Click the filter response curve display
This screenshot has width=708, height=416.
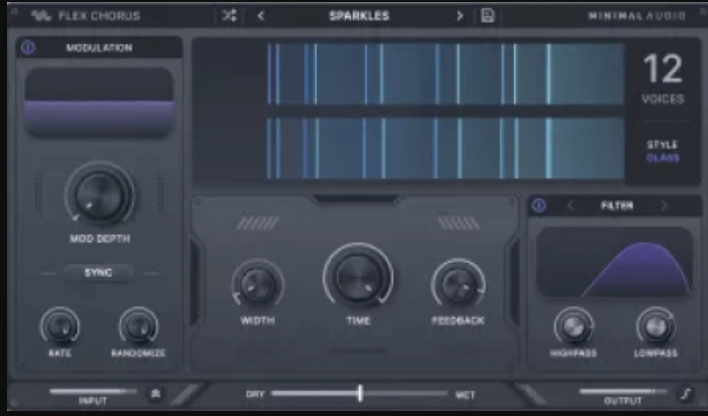[615, 262]
